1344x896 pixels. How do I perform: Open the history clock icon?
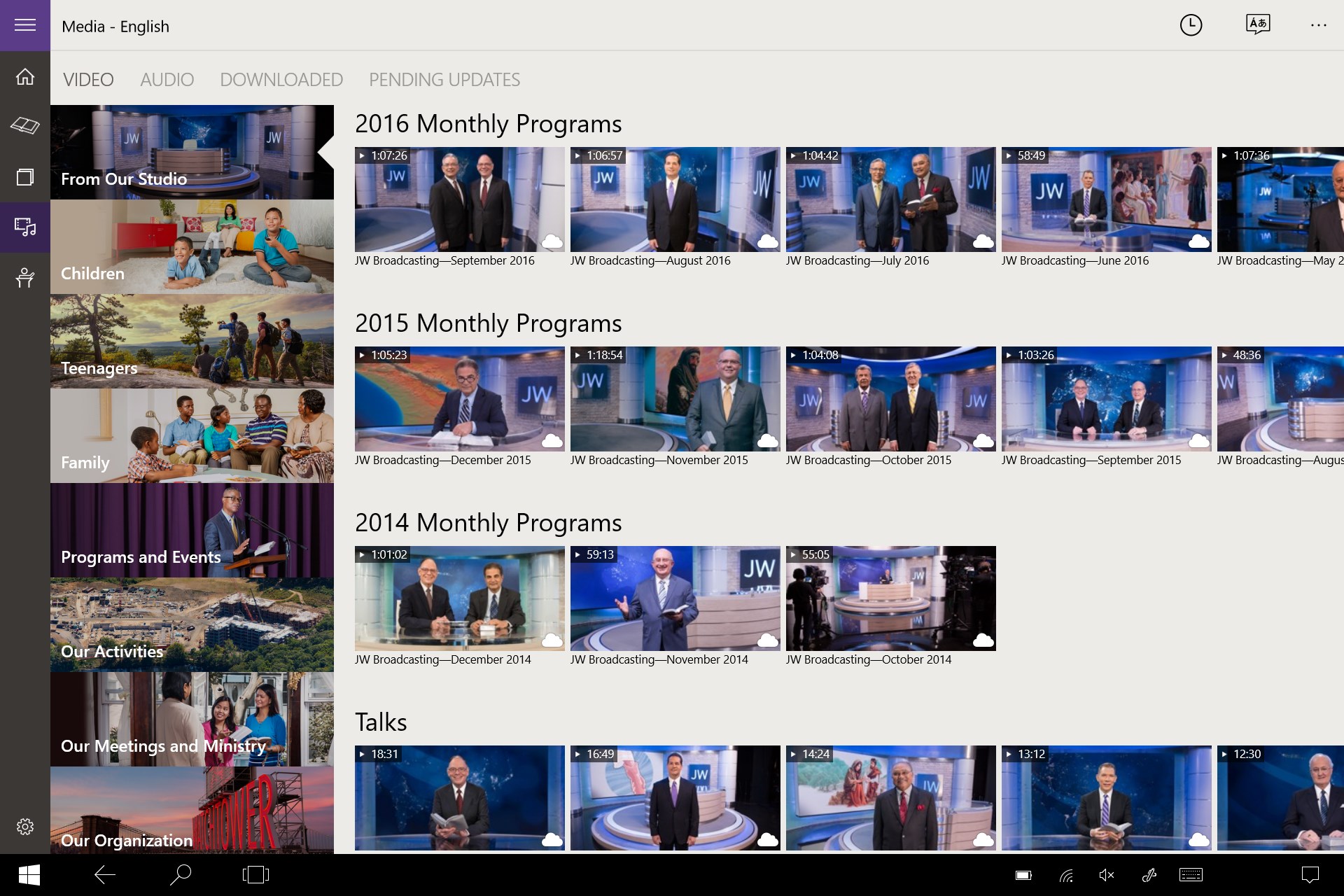click(x=1191, y=25)
